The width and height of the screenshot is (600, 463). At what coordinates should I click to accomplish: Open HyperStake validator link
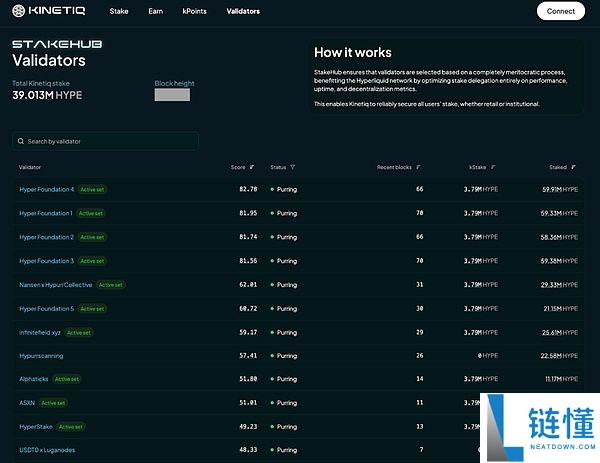tap(36, 427)
